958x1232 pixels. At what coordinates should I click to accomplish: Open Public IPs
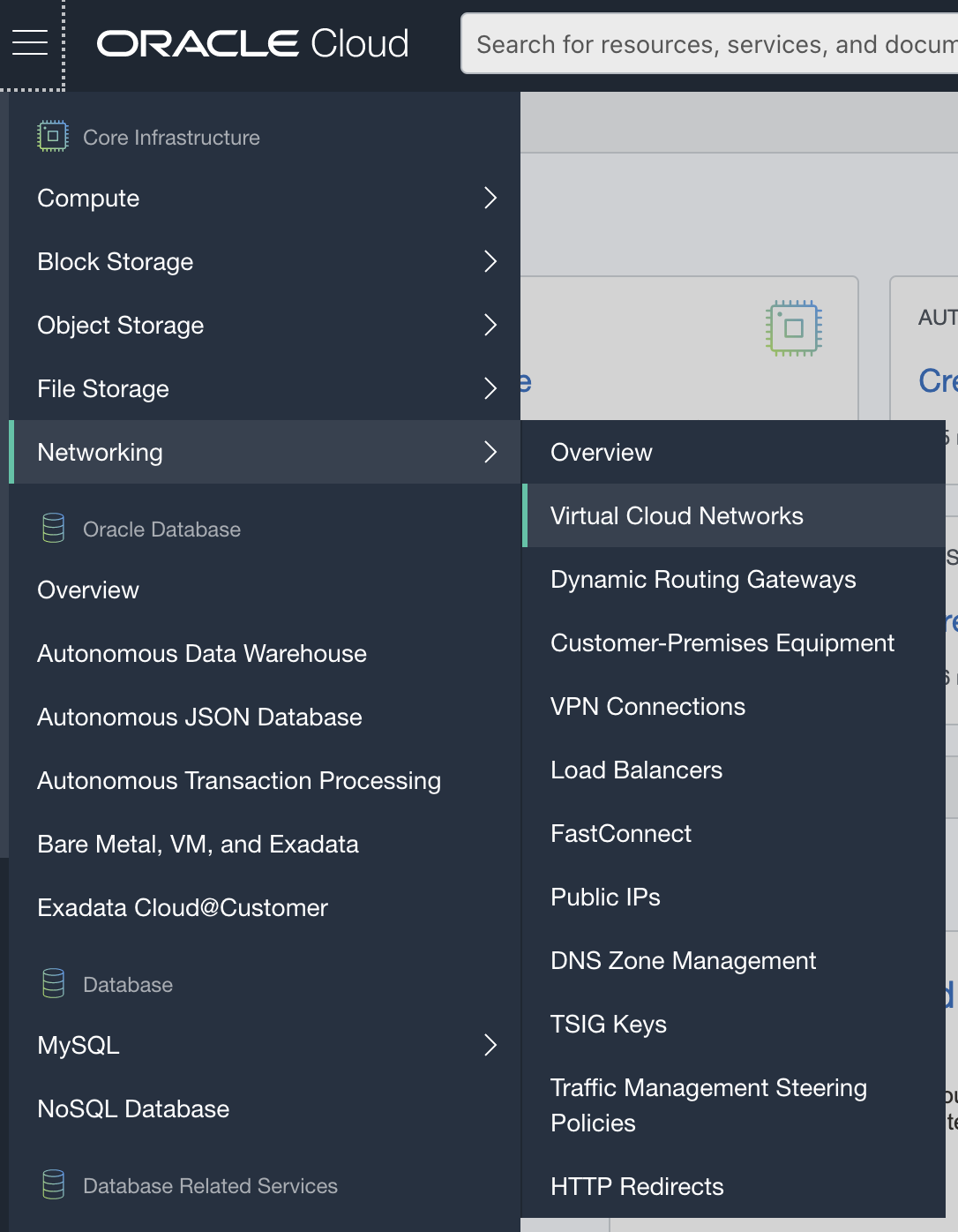click(734, 897)
